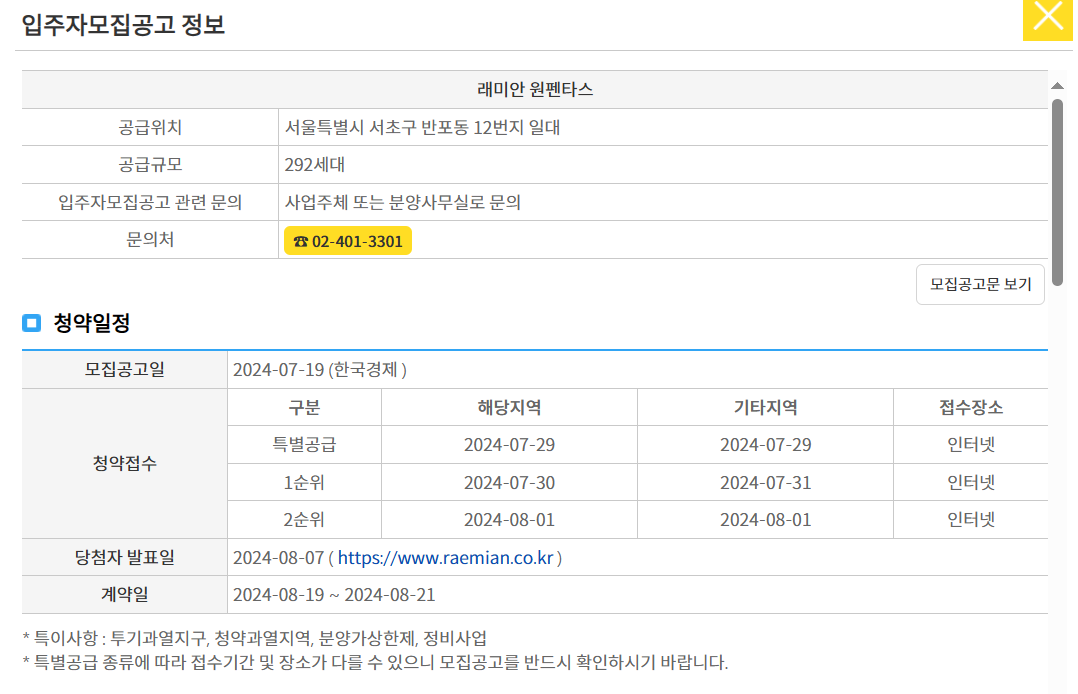Click the 래미안 원펜타스 complex name header

point(536,88)
